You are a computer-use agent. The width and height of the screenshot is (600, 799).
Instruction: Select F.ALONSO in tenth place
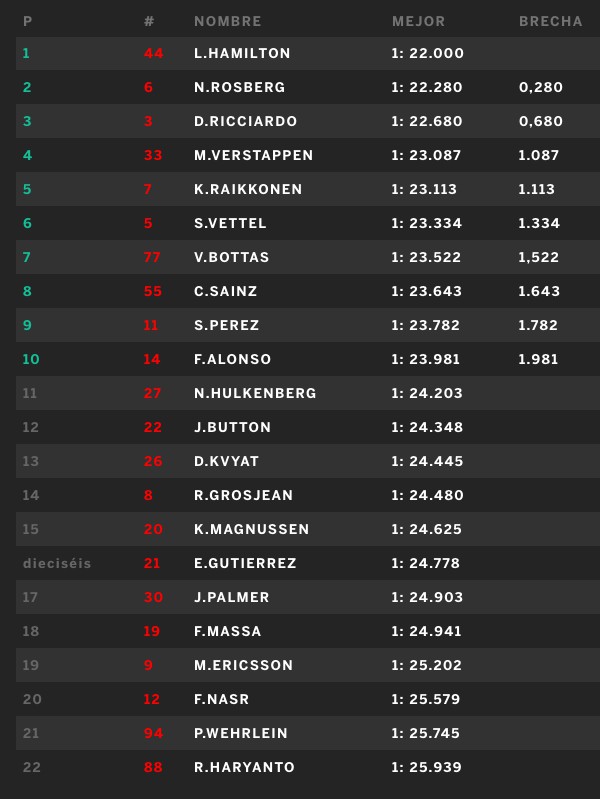tap(232, 359)
